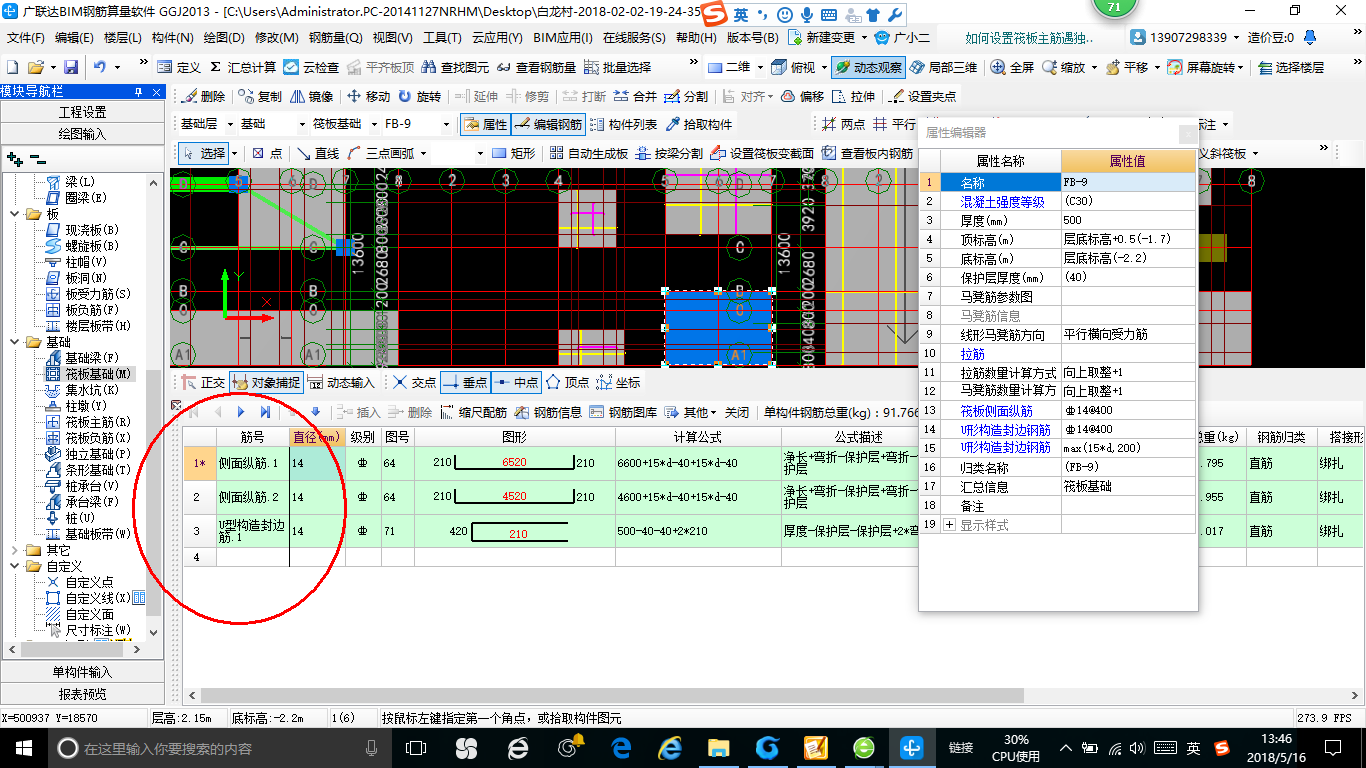Click 全屏 full screen icon
The height and width of the screenshot is (768, 1366).
1011,67
